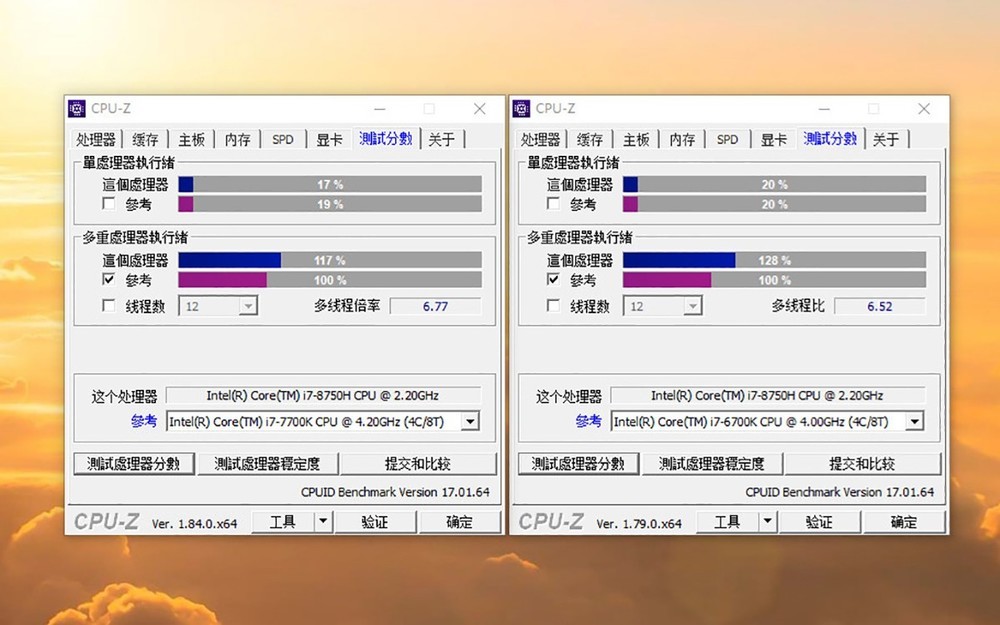The width and height of the screenshot is (1000, 625).
Task: Enable single-thread 參考 checkbox in left window
Action: pos(109,203)
